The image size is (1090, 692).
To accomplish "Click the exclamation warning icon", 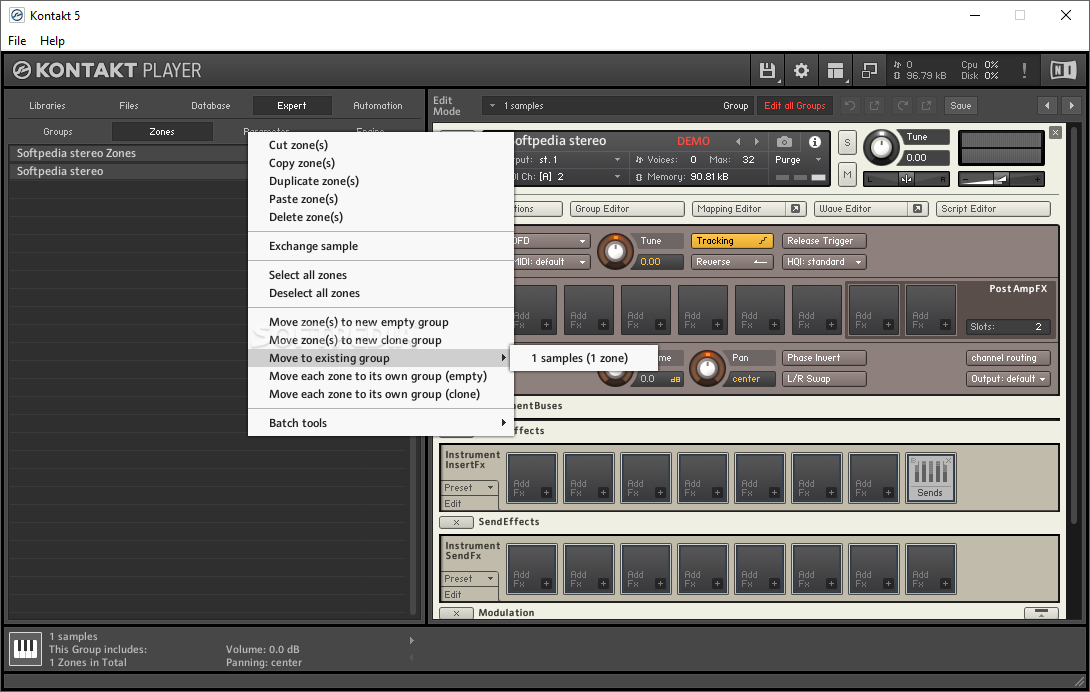I will pyautogui.click(x=1024, y=70).
